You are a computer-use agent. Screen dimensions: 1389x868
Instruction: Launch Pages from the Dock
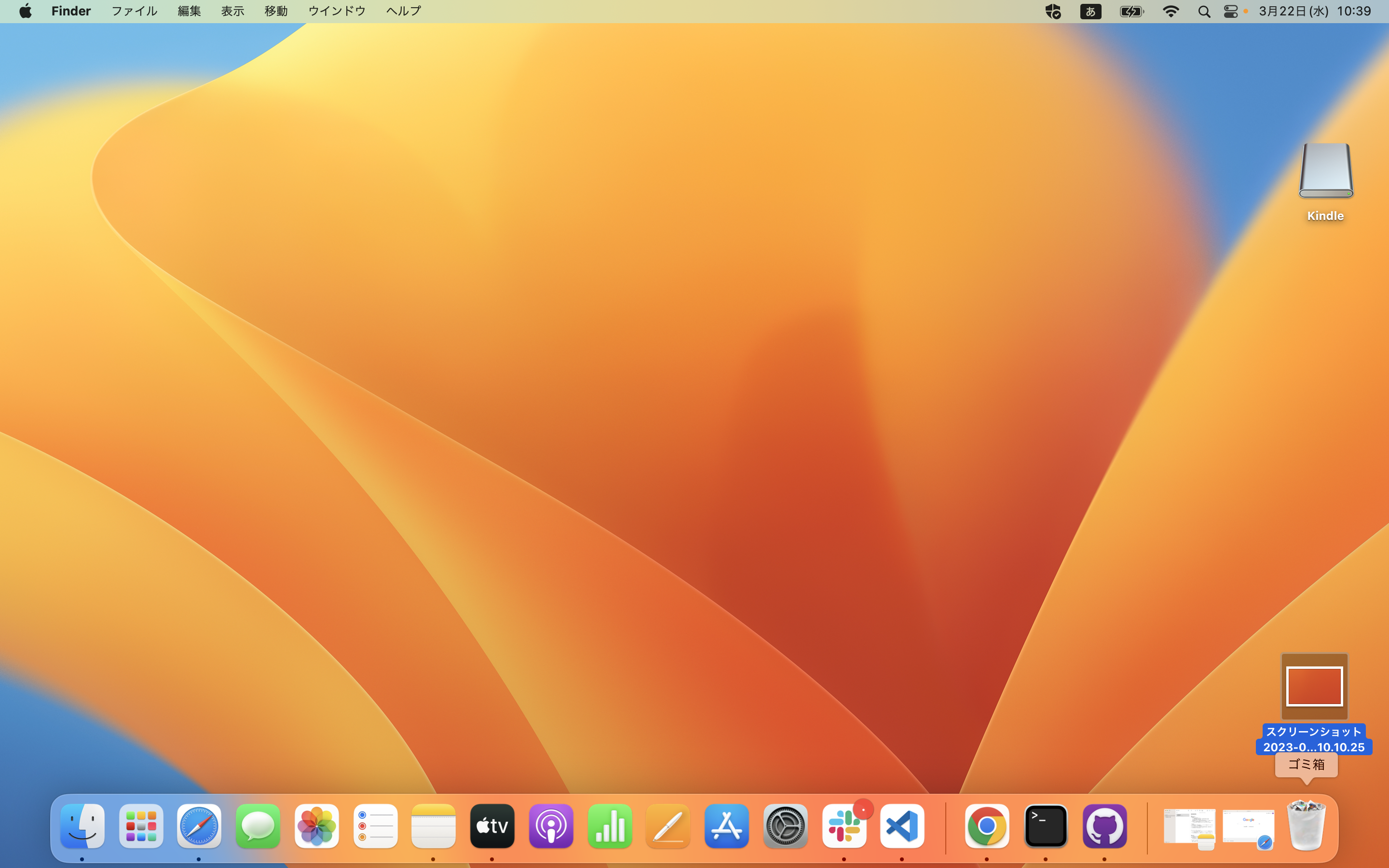[x=668, y=826]
